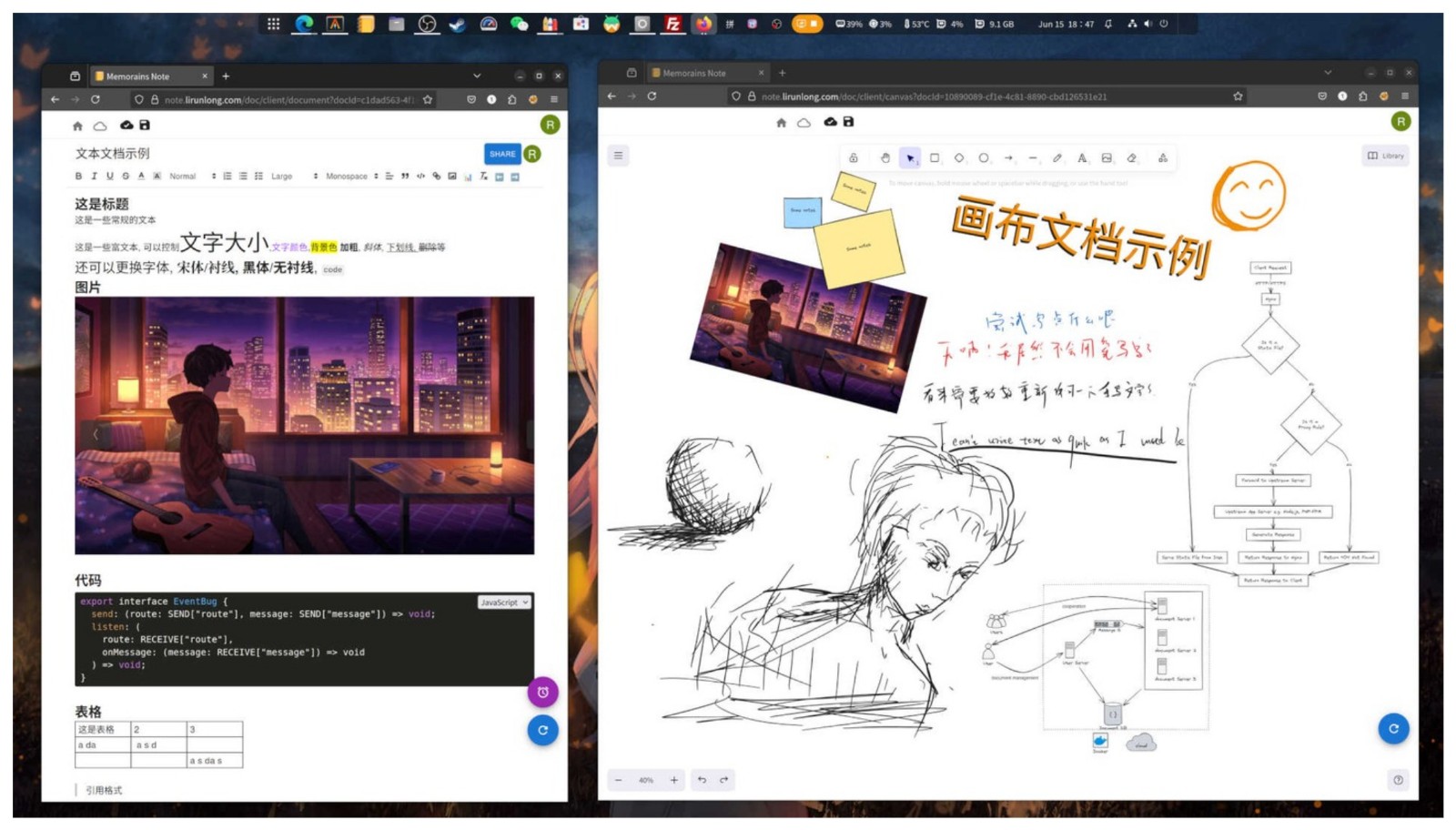The image size is (1456, 830).
Task: Open the Steam app from the top dock
Action: [457, 25]
